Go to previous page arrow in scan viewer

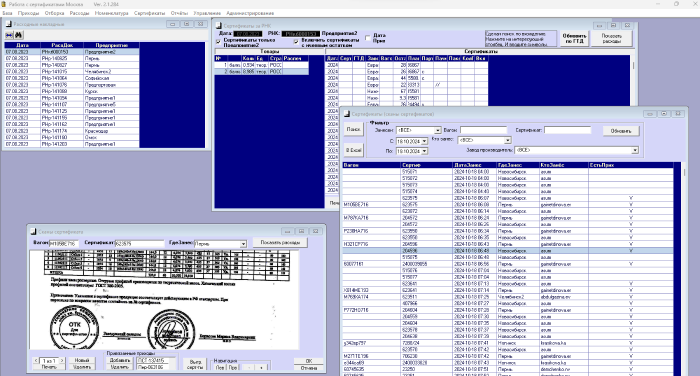36,360
